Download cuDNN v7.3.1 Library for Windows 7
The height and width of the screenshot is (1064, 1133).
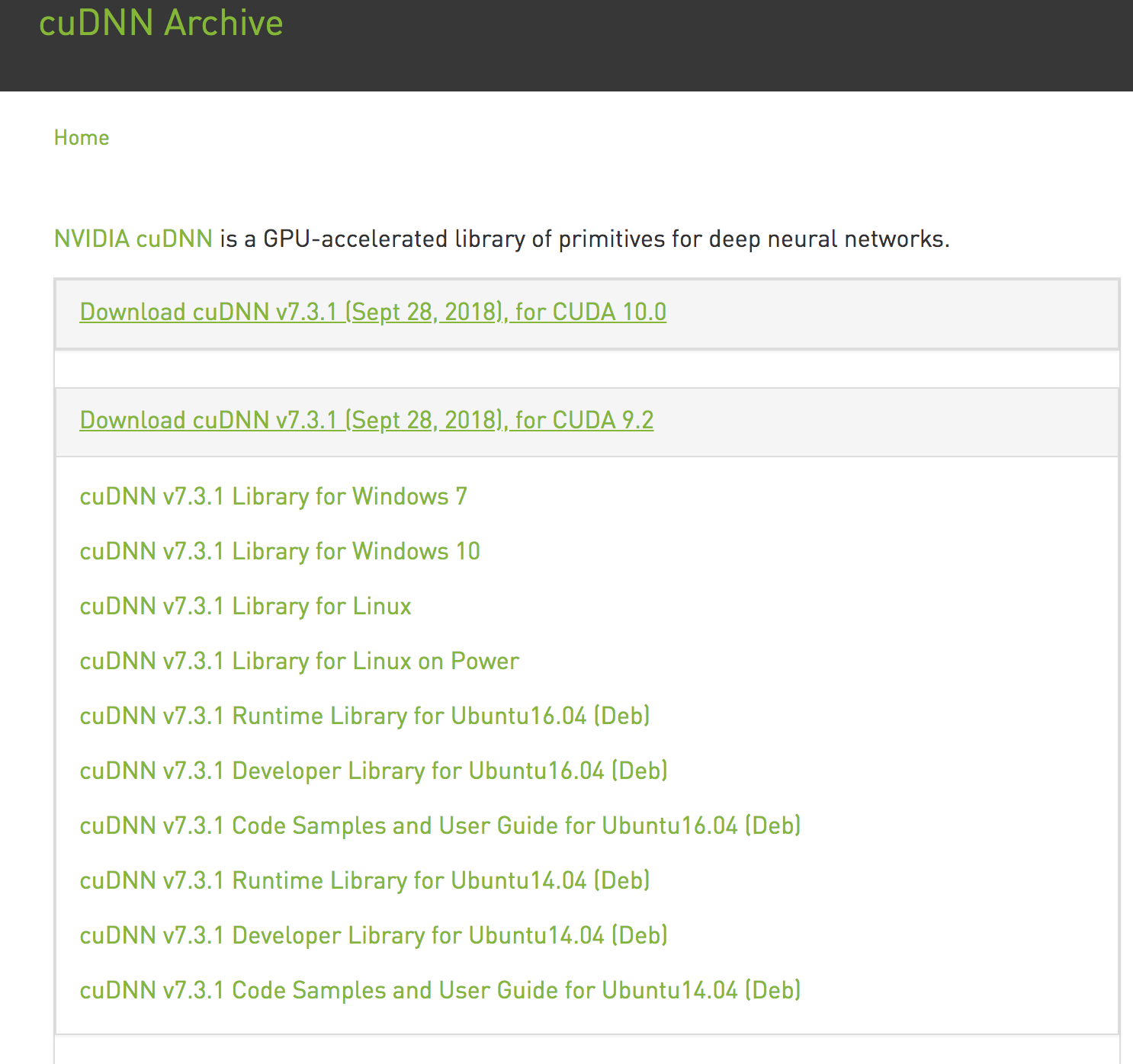[x=274, y=497]
